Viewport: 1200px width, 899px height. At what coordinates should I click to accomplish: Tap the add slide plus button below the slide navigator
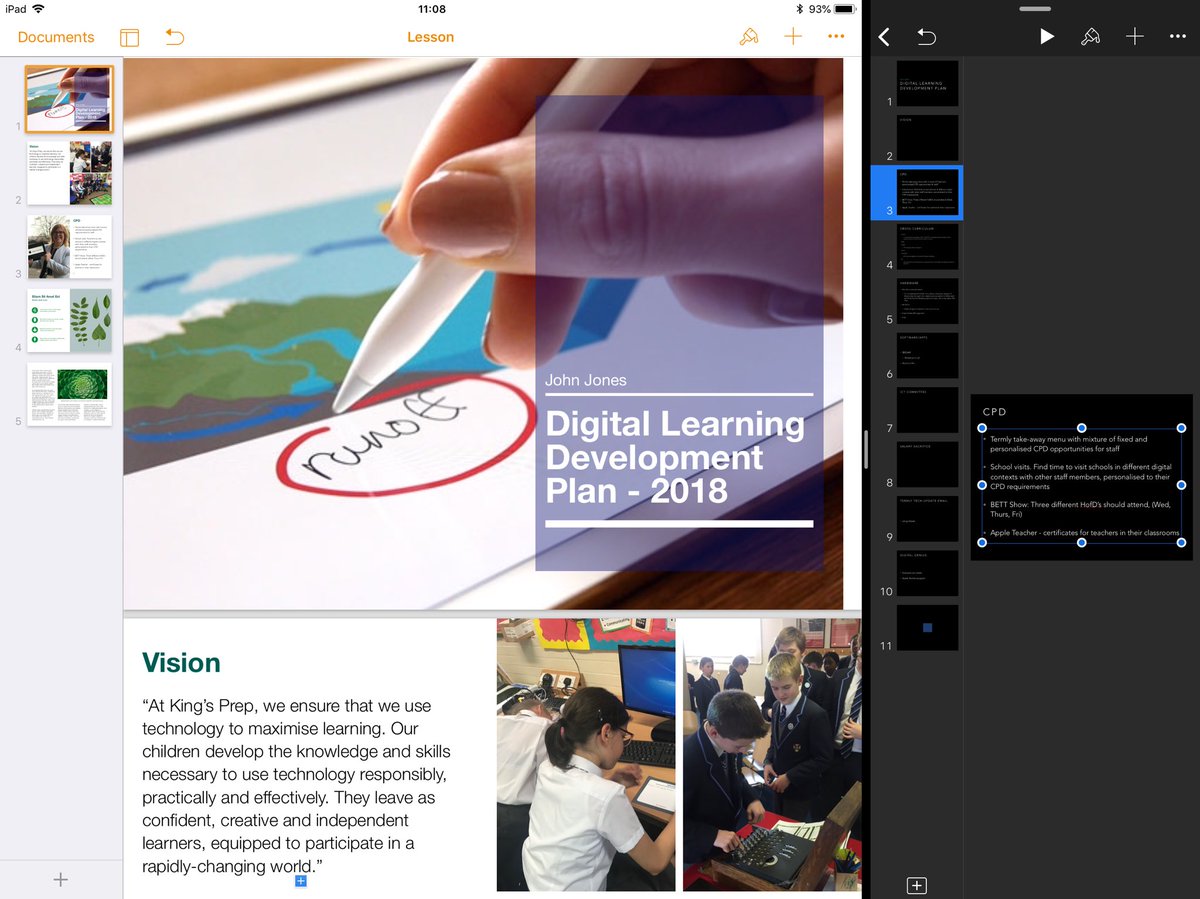916,885
